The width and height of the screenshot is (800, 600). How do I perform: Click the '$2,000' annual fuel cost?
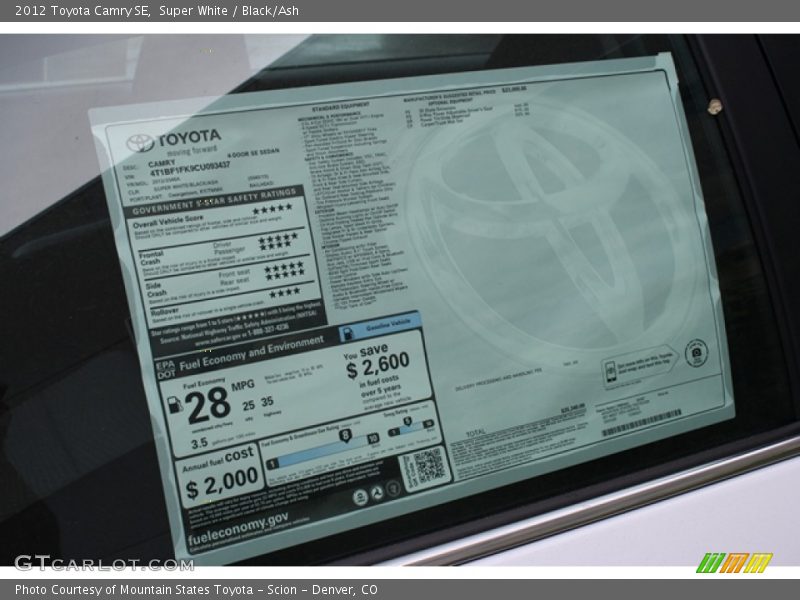221,483
